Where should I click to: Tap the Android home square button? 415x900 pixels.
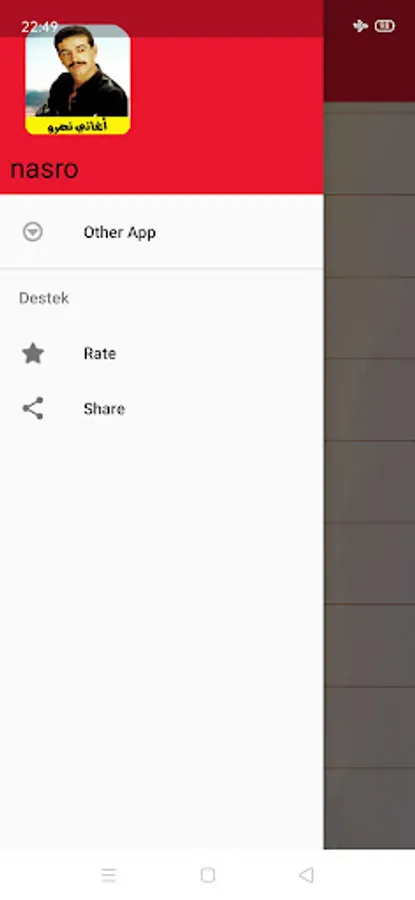(208, 875)
